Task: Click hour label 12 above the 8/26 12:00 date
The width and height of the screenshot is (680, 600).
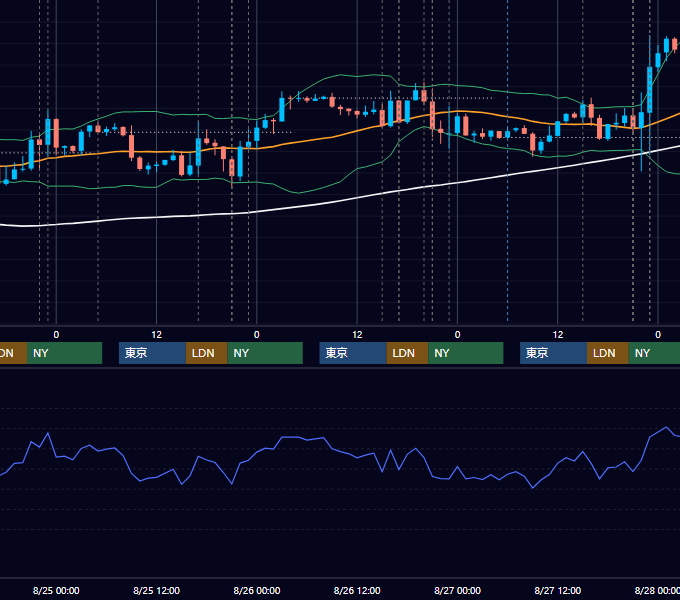Action: 357,335
